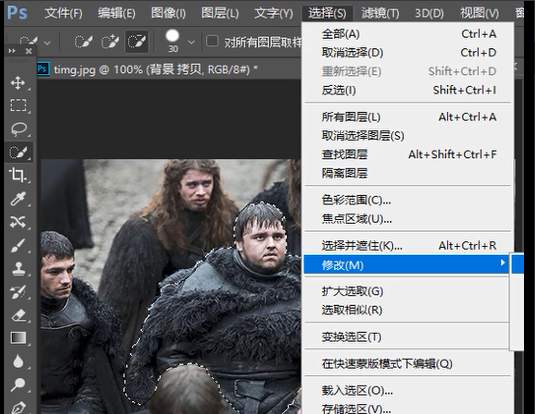Select the Clone Stamp tool
The width and height of the screenshot is (535, 414).
[x=18, y=269]
